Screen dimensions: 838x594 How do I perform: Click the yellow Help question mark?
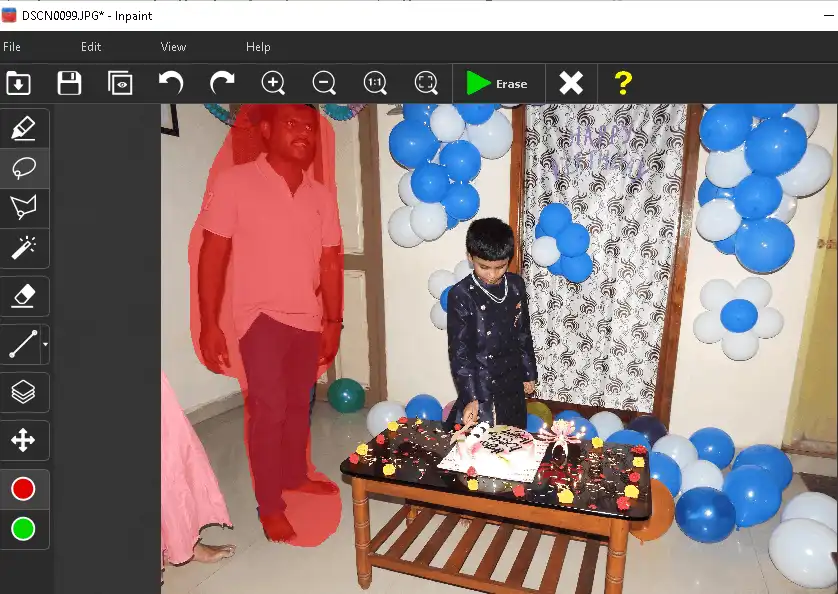pyautogui.click(x=623, y=83)
